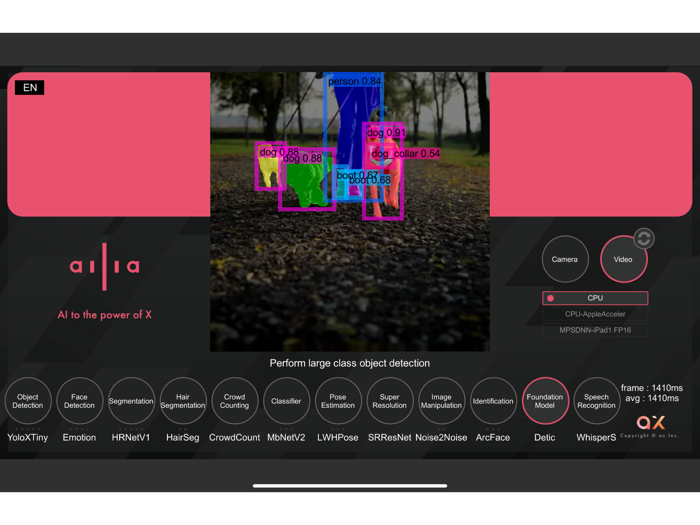This screenshot has width=700, height=525.
Task: Switch input to Camera
Action: pos(565,259)
